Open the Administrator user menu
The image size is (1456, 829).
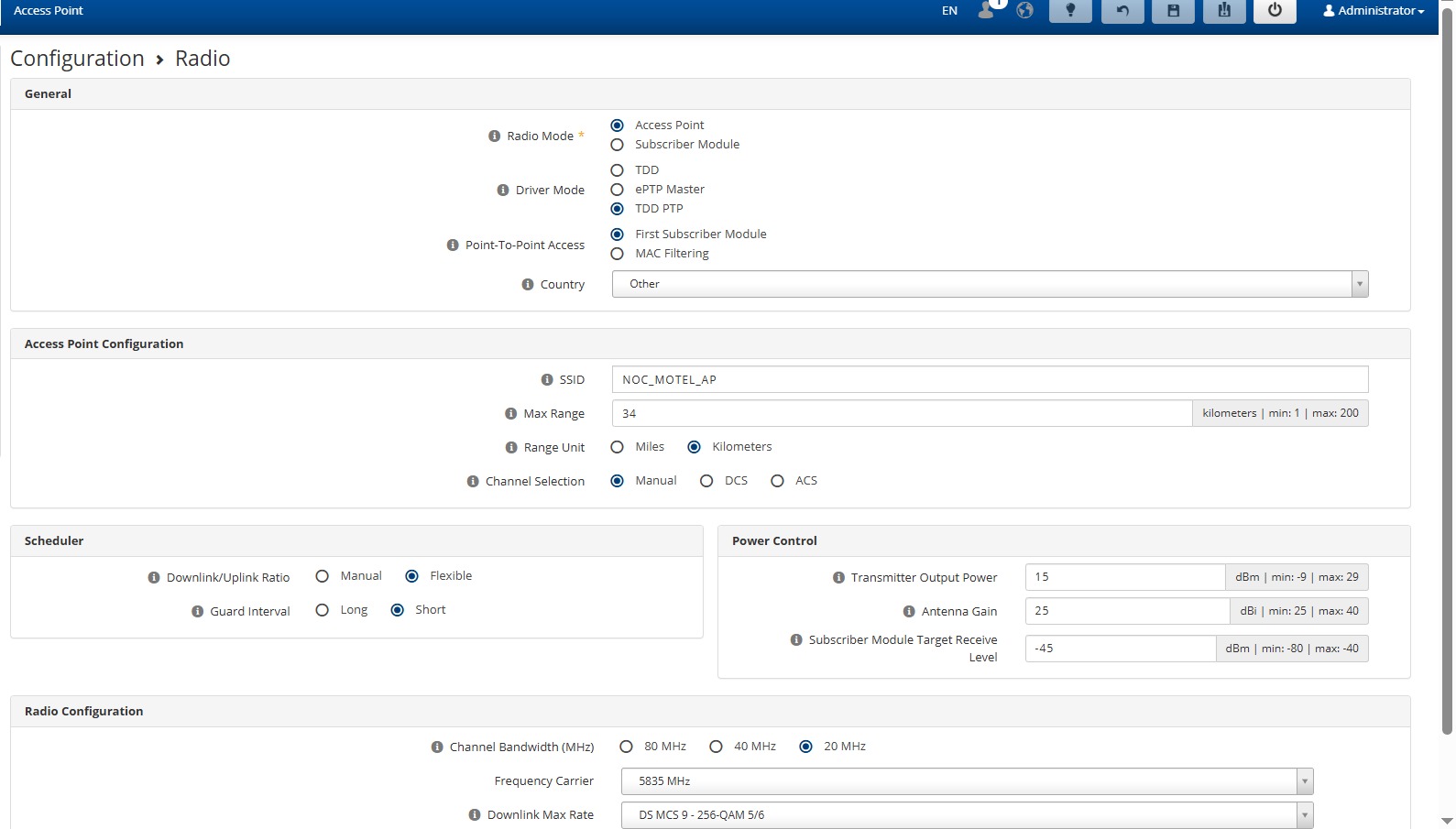pyautogui.click(x=1374, y=11)
